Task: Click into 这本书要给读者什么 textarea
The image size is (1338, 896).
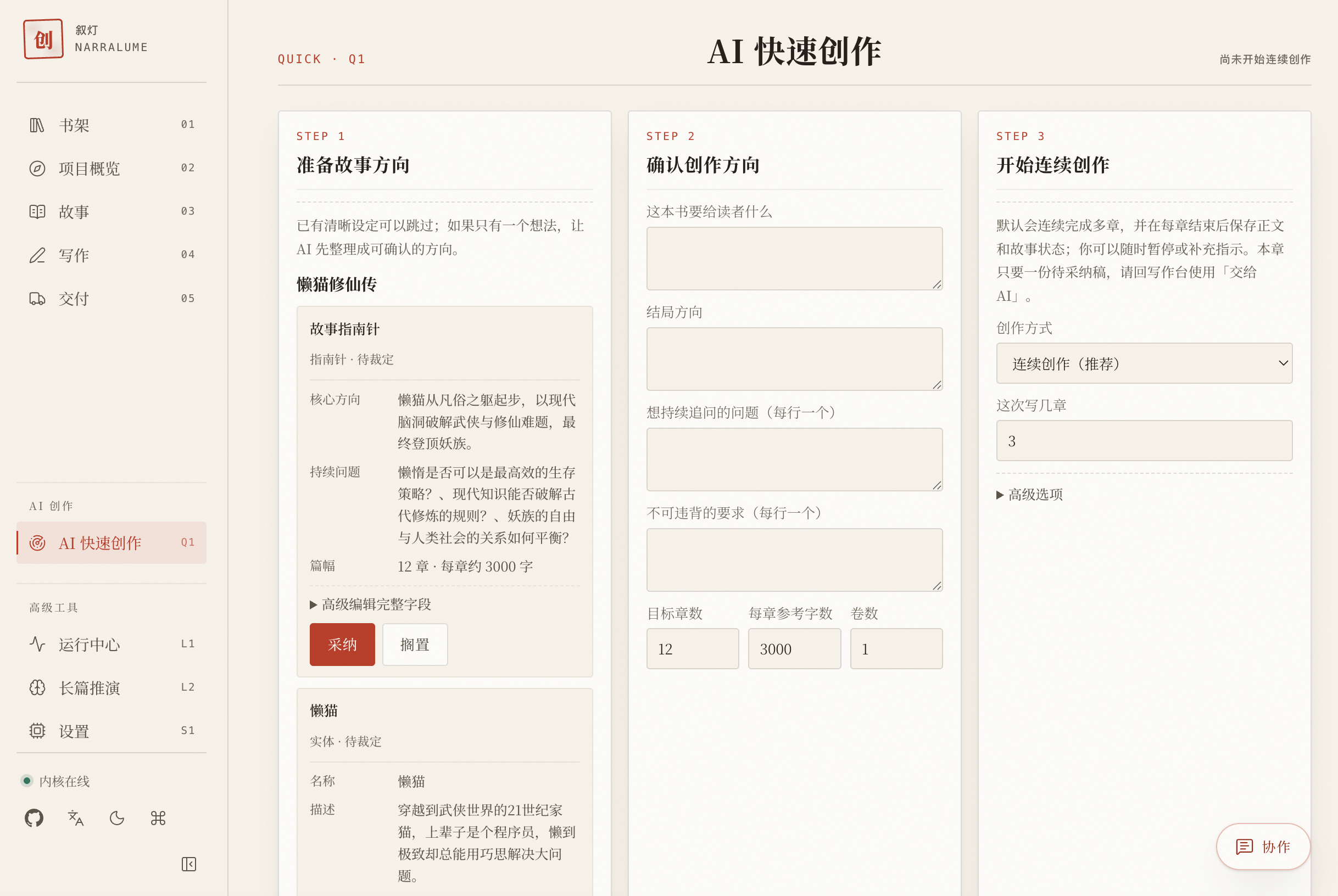Action: click(794, 259)
